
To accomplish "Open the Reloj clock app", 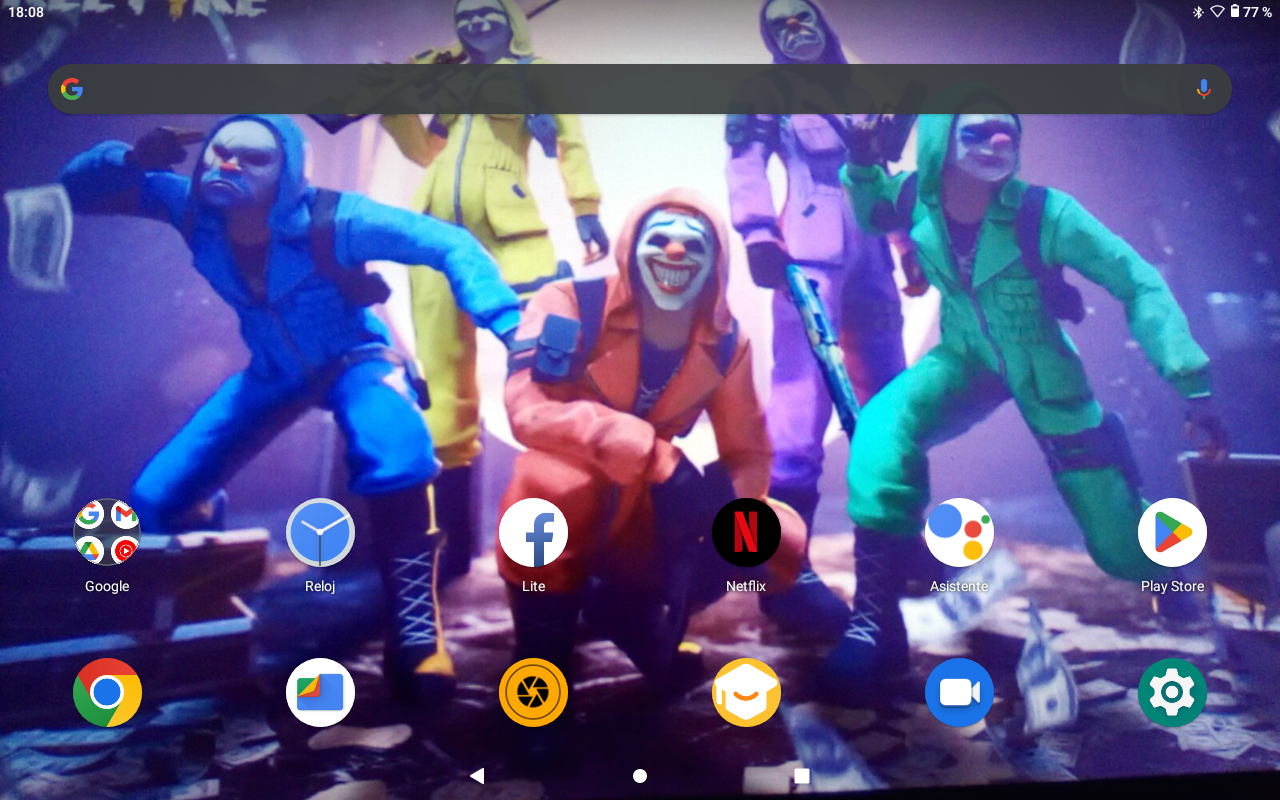I will click(x=320, y=532).
